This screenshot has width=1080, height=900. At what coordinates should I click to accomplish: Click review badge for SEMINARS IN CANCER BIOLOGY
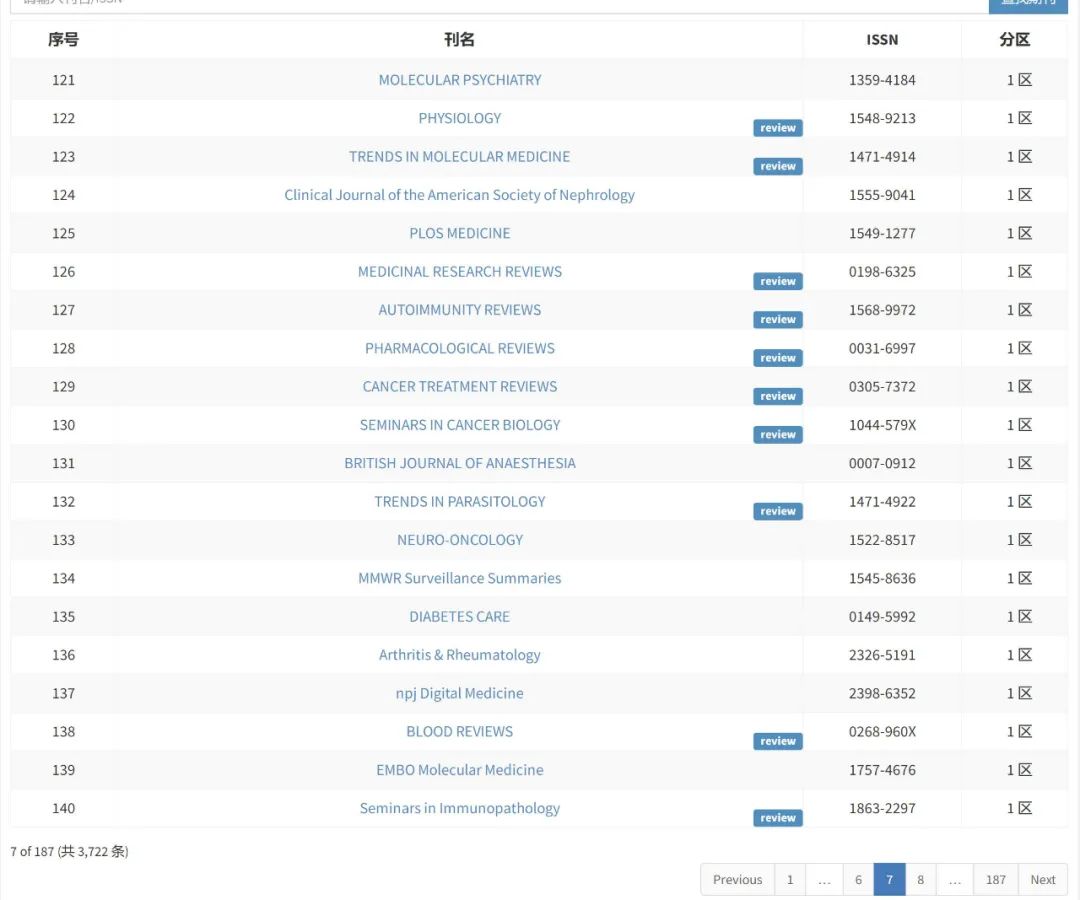[x=777, y=435]
